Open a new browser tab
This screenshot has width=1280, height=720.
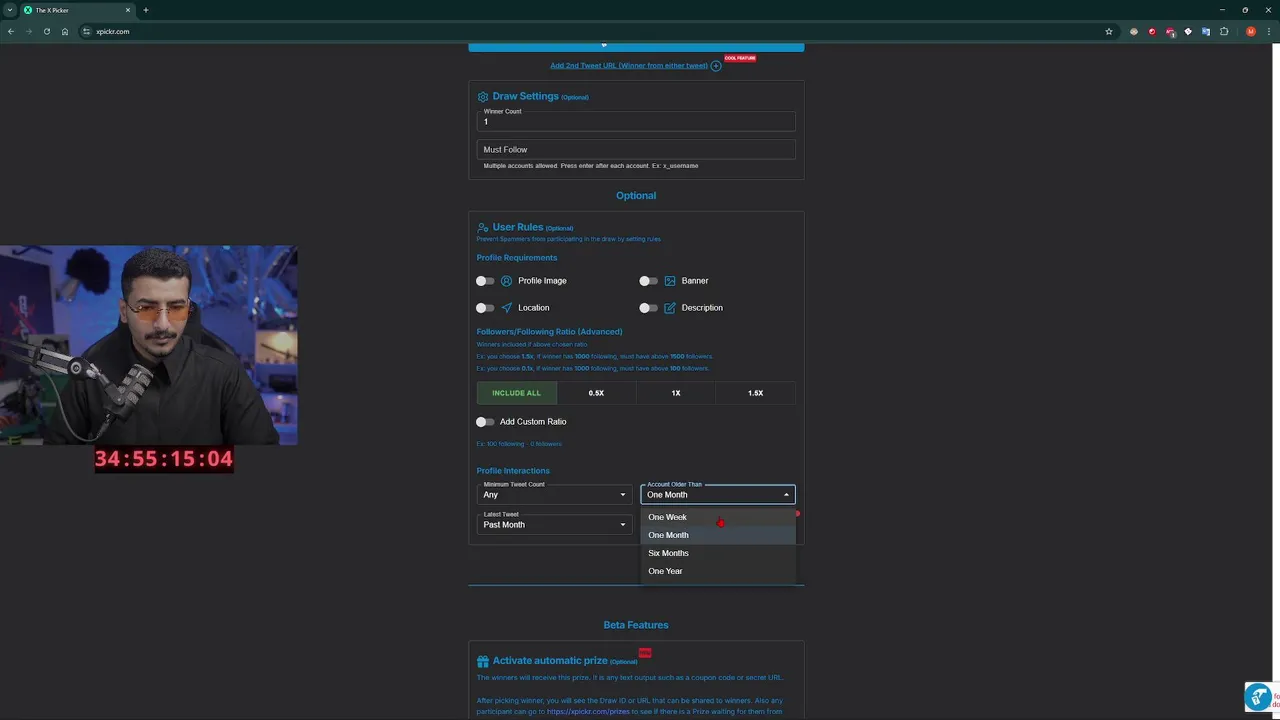(x=146, y=10)
